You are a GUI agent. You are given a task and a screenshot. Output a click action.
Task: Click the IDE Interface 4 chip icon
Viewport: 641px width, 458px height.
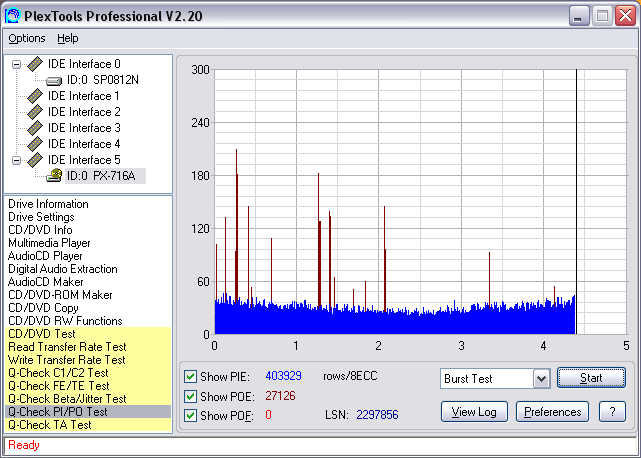(35, 144)
